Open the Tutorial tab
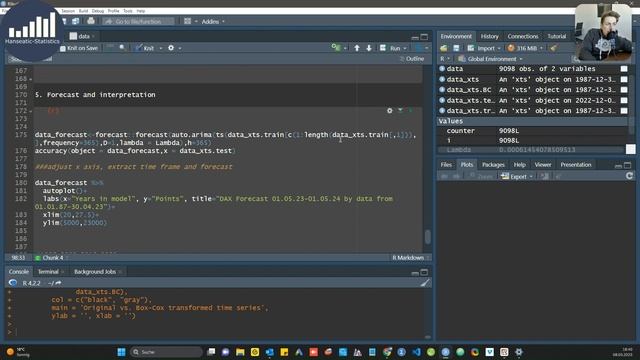The height and width of the screenshot is (360, 640). 556,37
